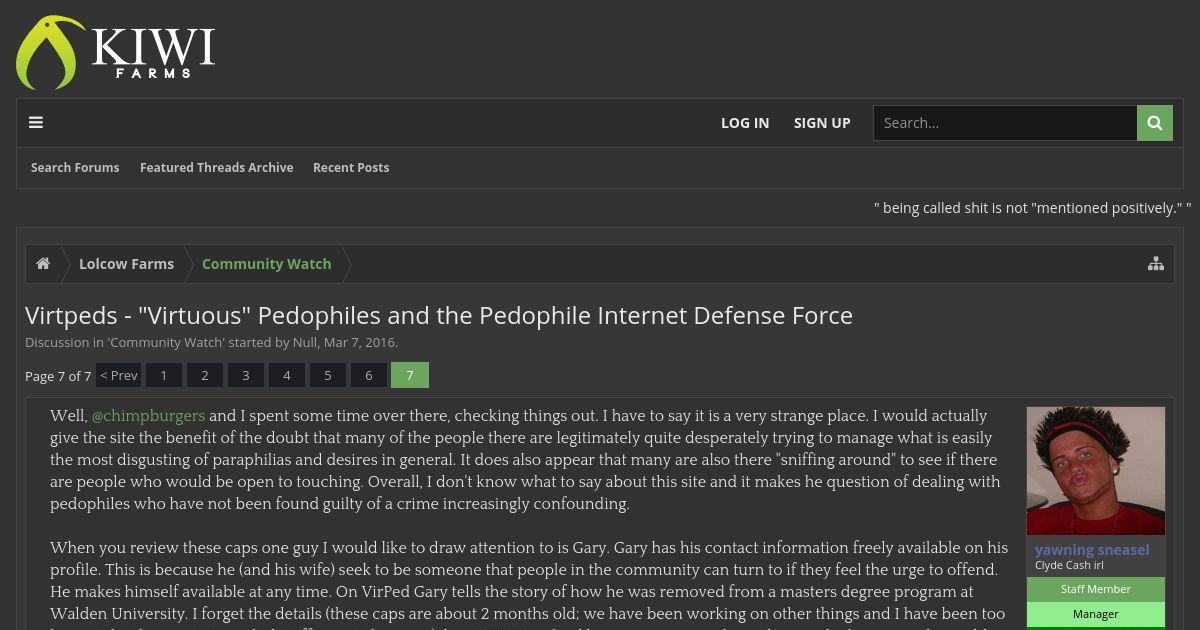Screen dimensions: 1200x630
Task: Open the @chimpburgers mention link
Action: coord(148,416)
